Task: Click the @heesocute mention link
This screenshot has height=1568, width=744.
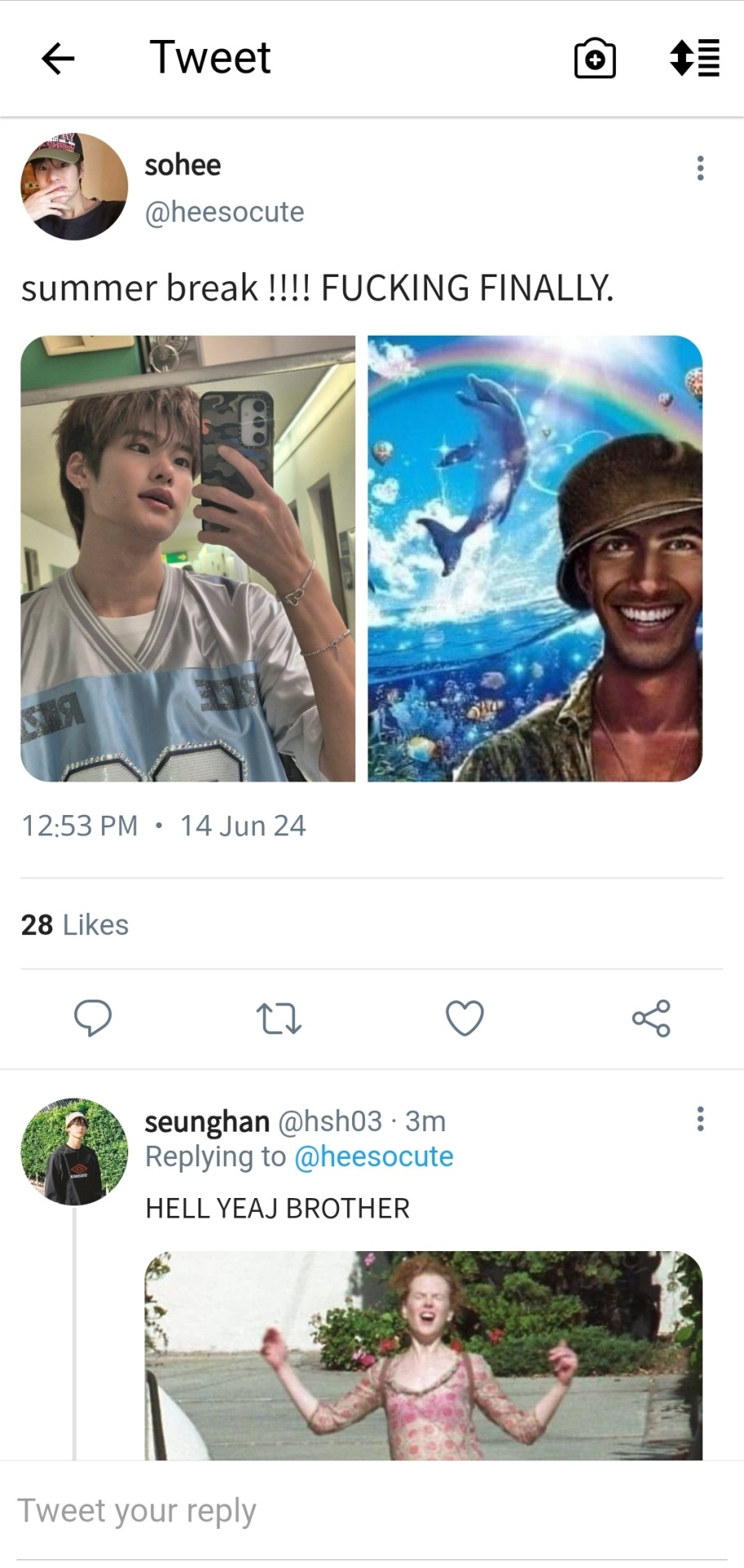Action: coord(373,1156)
